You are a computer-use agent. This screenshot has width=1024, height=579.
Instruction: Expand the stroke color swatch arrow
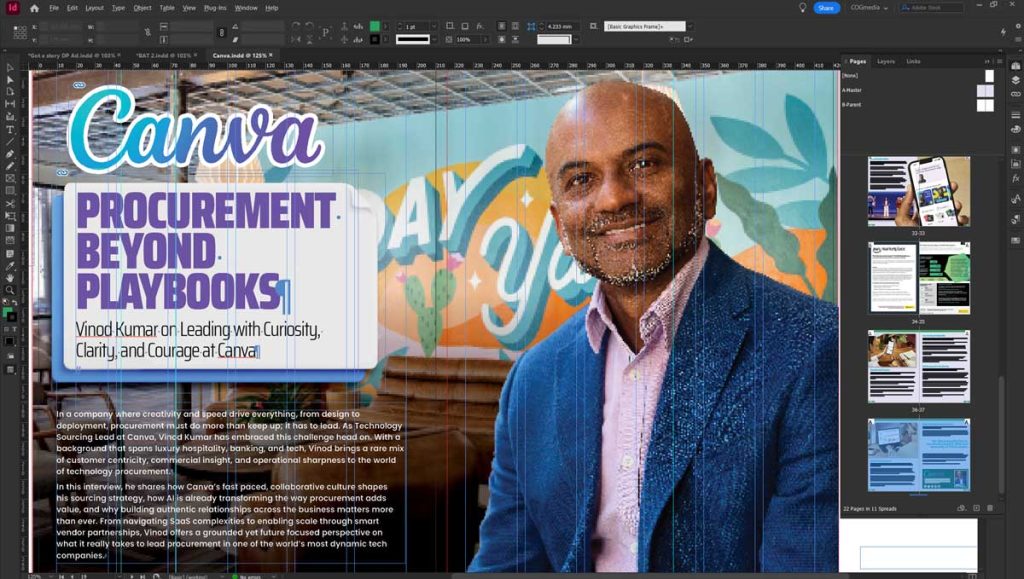pyautogui.click(x=385, y=40)
